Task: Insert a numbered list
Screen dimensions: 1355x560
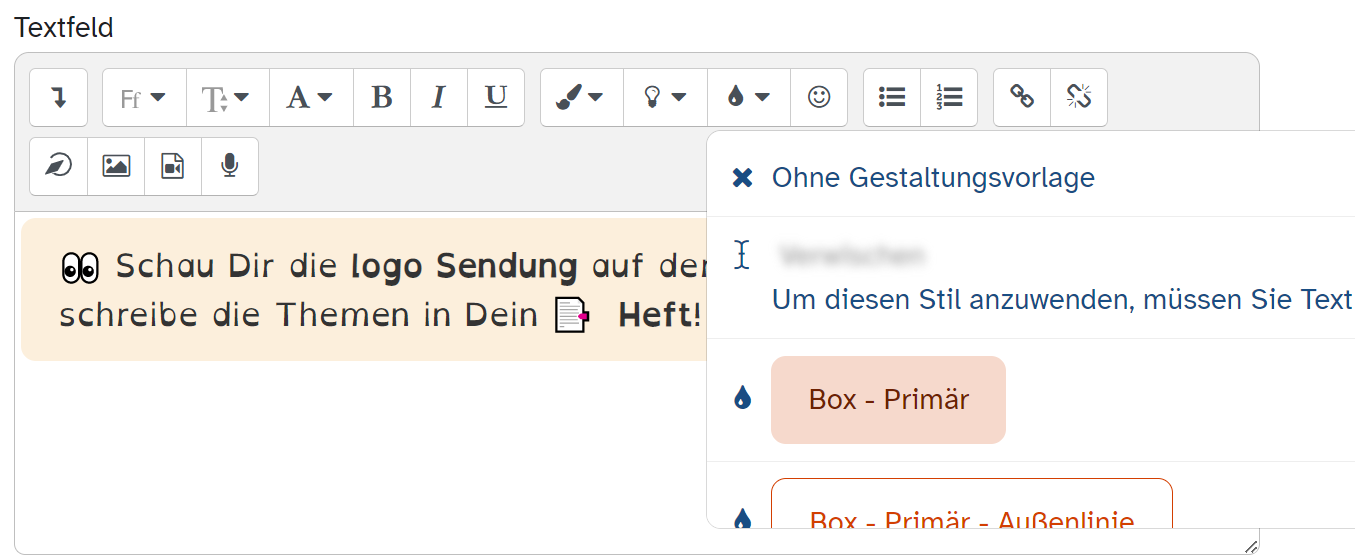Action: click(949, 98)
